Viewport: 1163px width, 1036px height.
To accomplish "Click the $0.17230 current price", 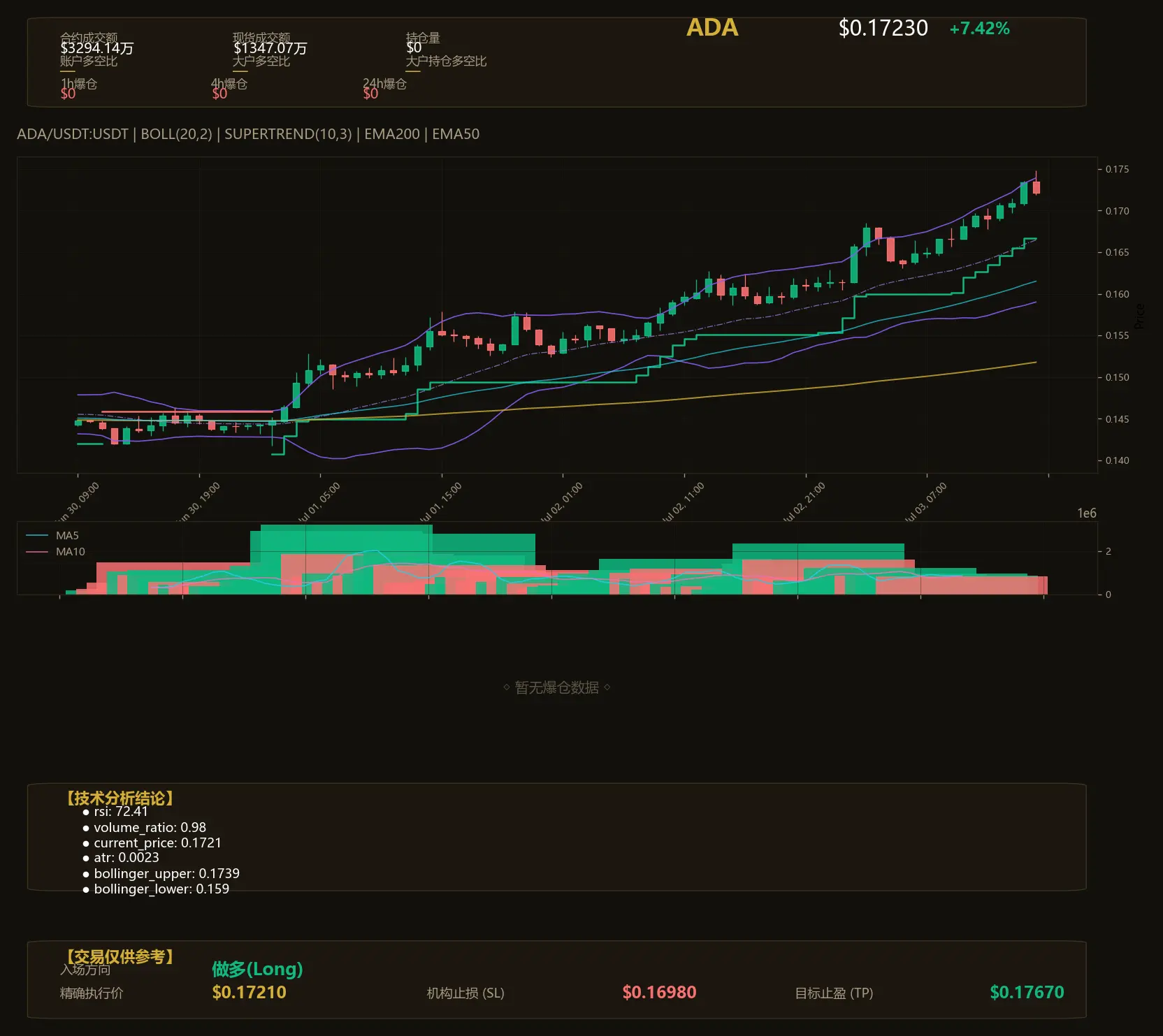I will click(x=883, y=29).
